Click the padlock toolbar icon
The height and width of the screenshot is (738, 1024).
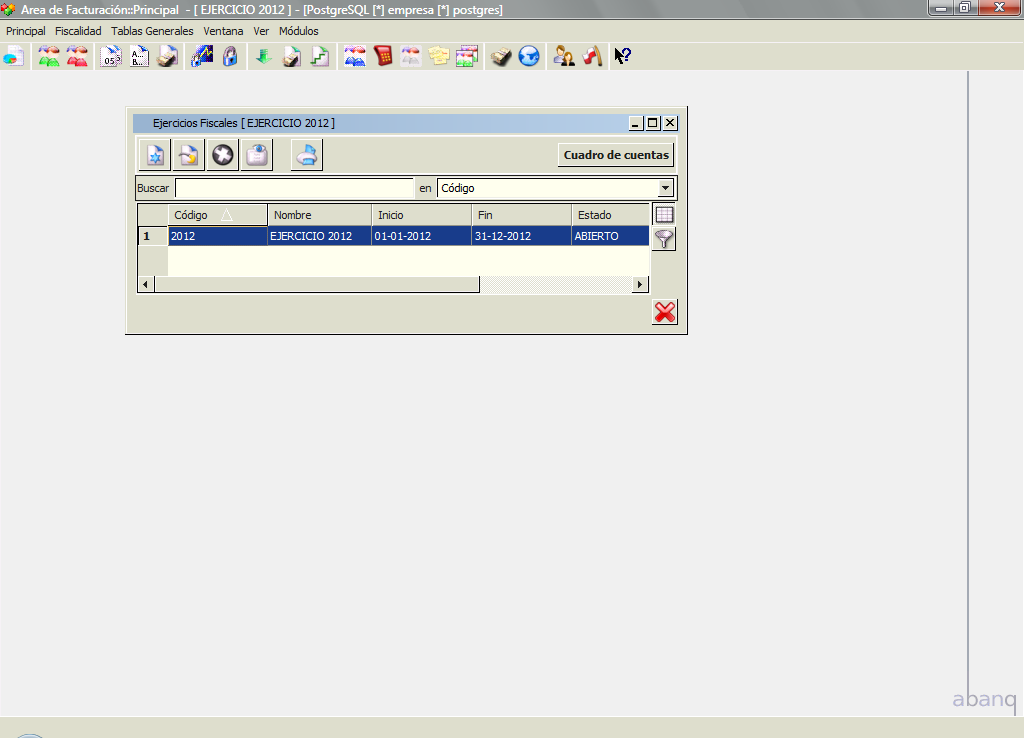coord(230,56)
